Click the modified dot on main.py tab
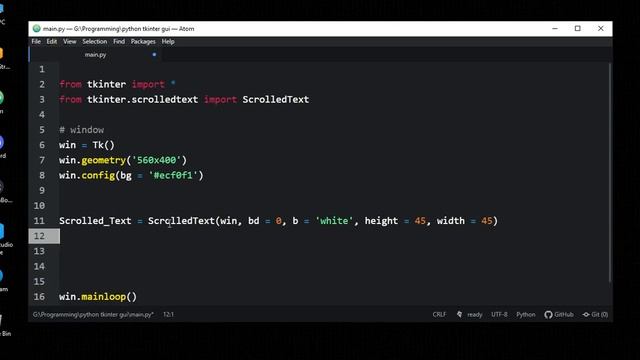The image size is (640, 360). point(154,55)
